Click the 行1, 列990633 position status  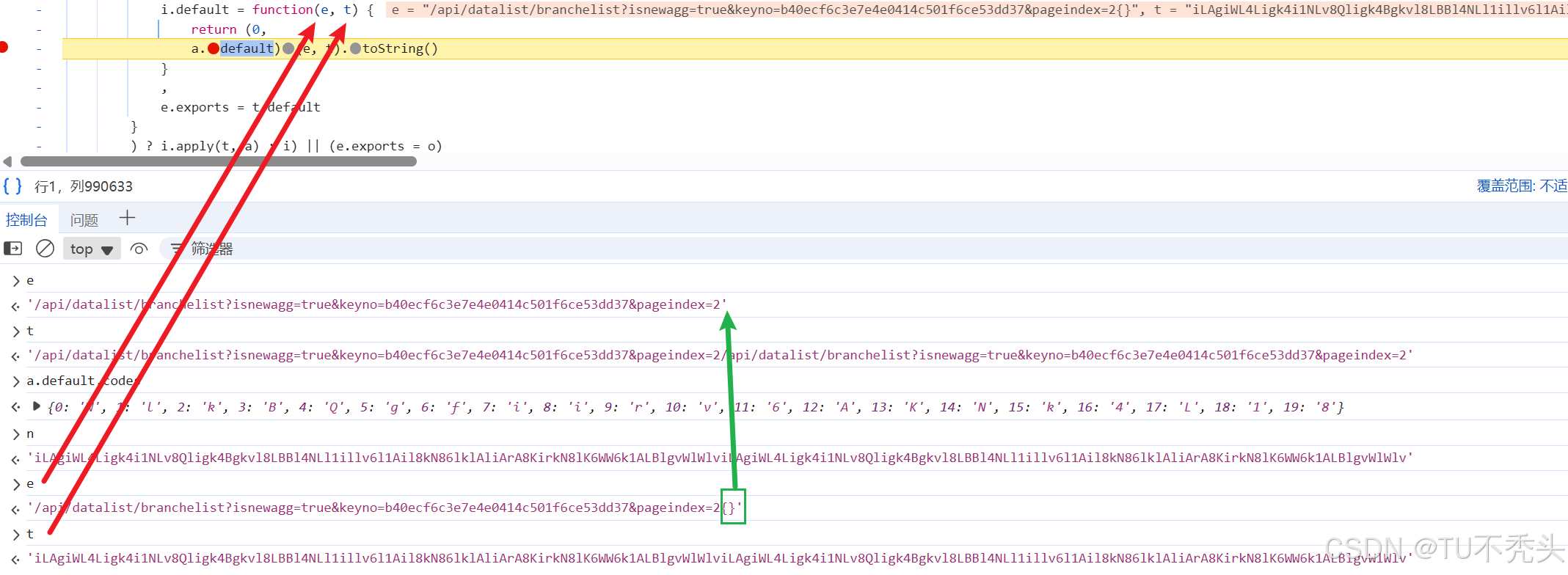[x=84, y=186]
